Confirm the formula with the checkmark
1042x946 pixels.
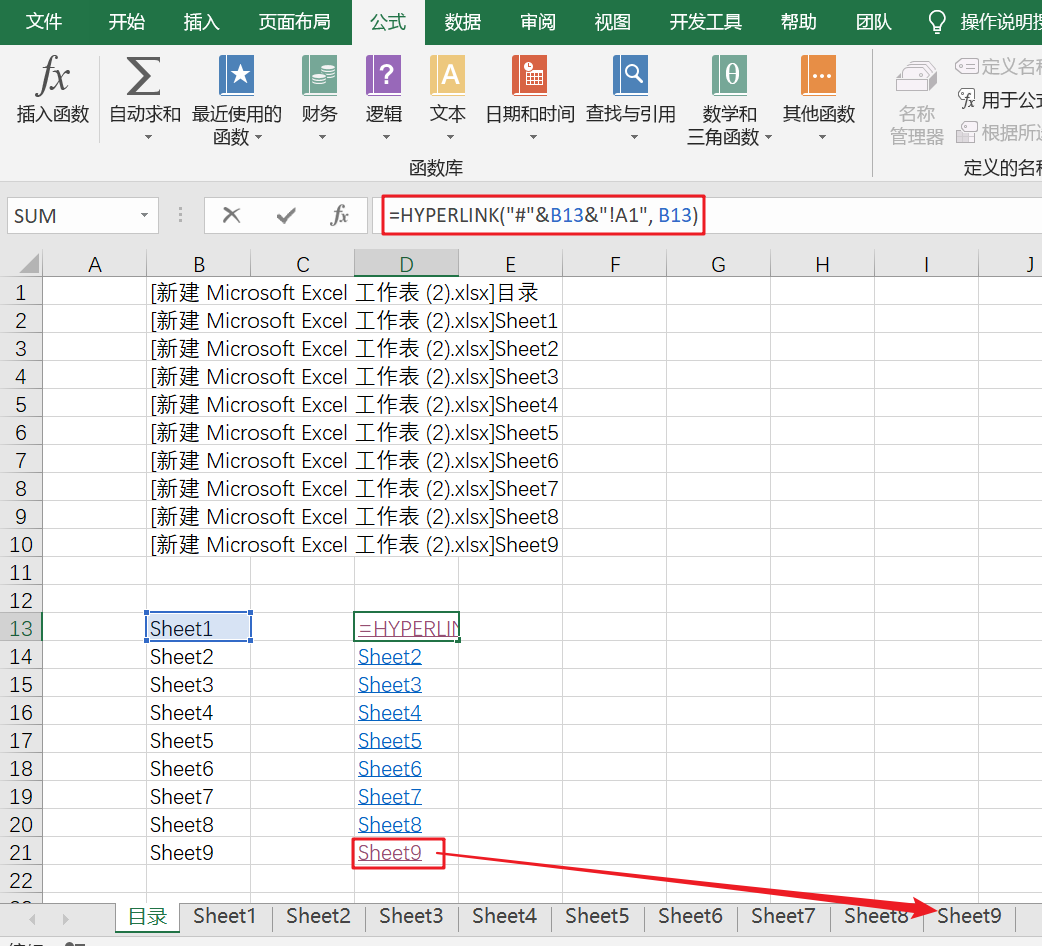point(286,215)
